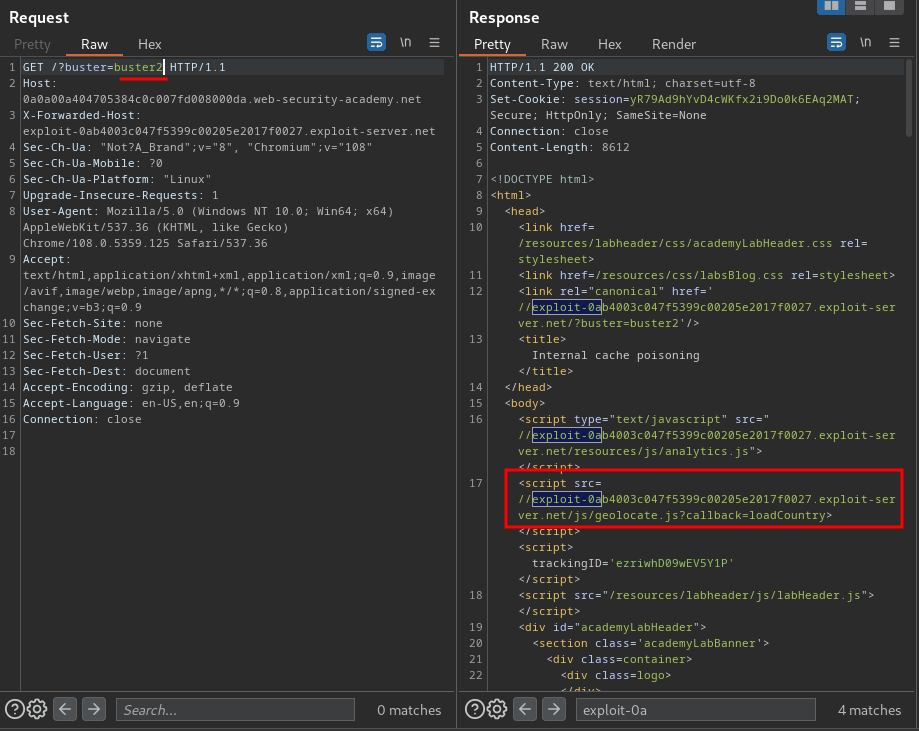The height and width of the screenshot is (731, 919).
Task: Click HTTP/1.1 200 OK status line
Action: tap(542, 67)
